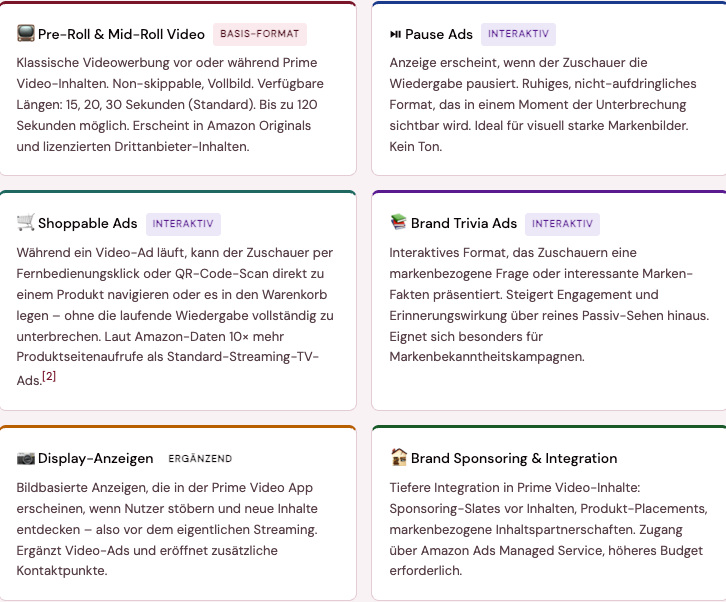
Task: Click the ERGÄNZEND tag beside Display-Anzeigen
Action: tap(200, 459)
